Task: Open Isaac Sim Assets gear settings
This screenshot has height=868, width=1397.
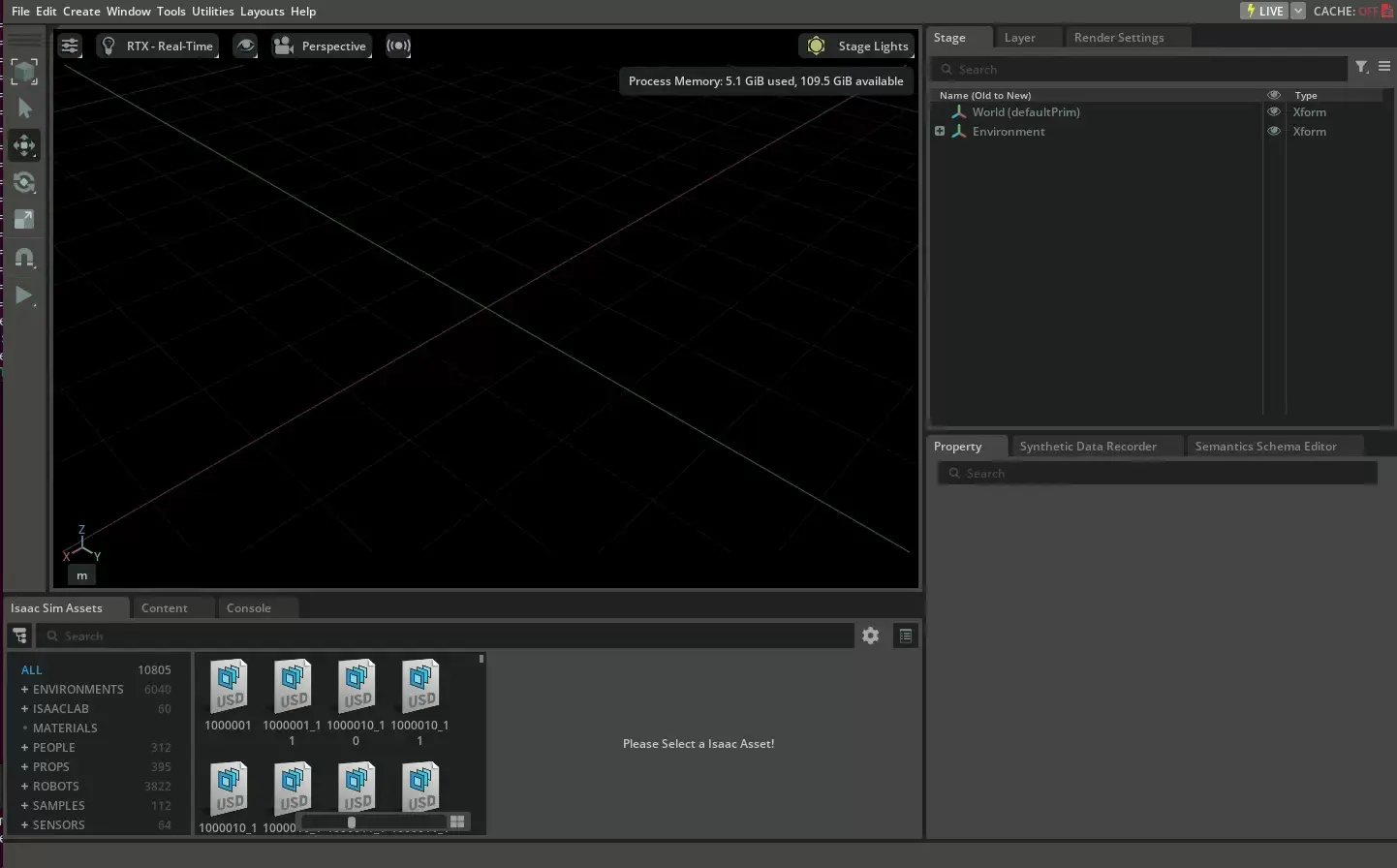Action: coord(870,635)
